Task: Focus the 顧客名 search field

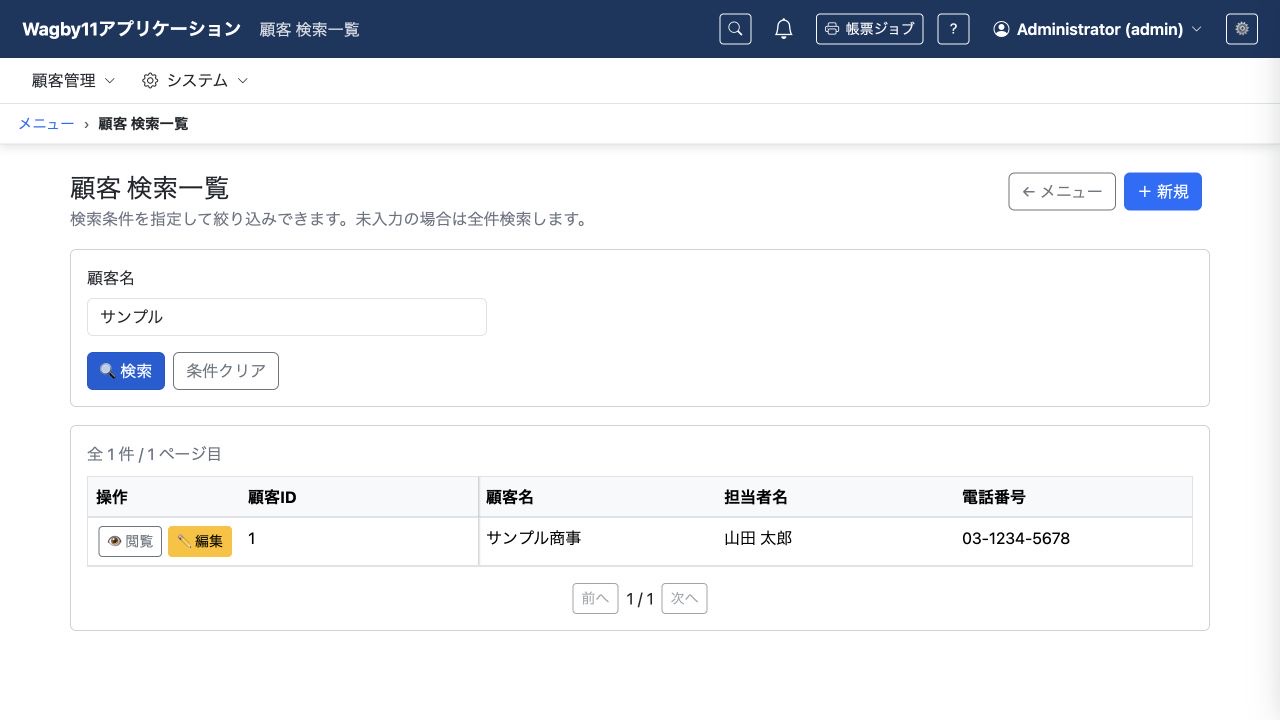Action: [287, 317]
